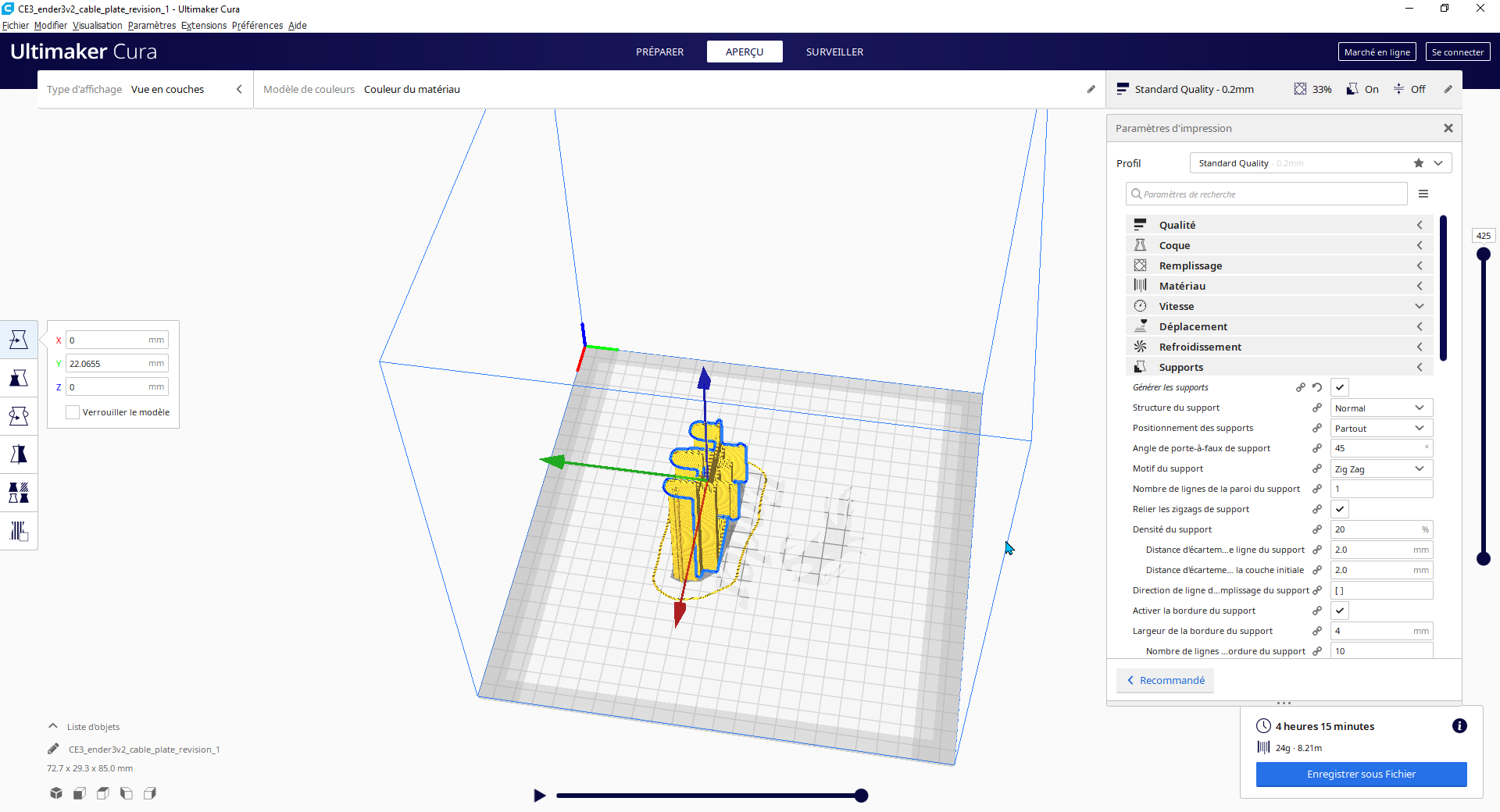Select the Move tool in left toolbar
Viewport: 1500px width, 812px height.
click(19, 340)
